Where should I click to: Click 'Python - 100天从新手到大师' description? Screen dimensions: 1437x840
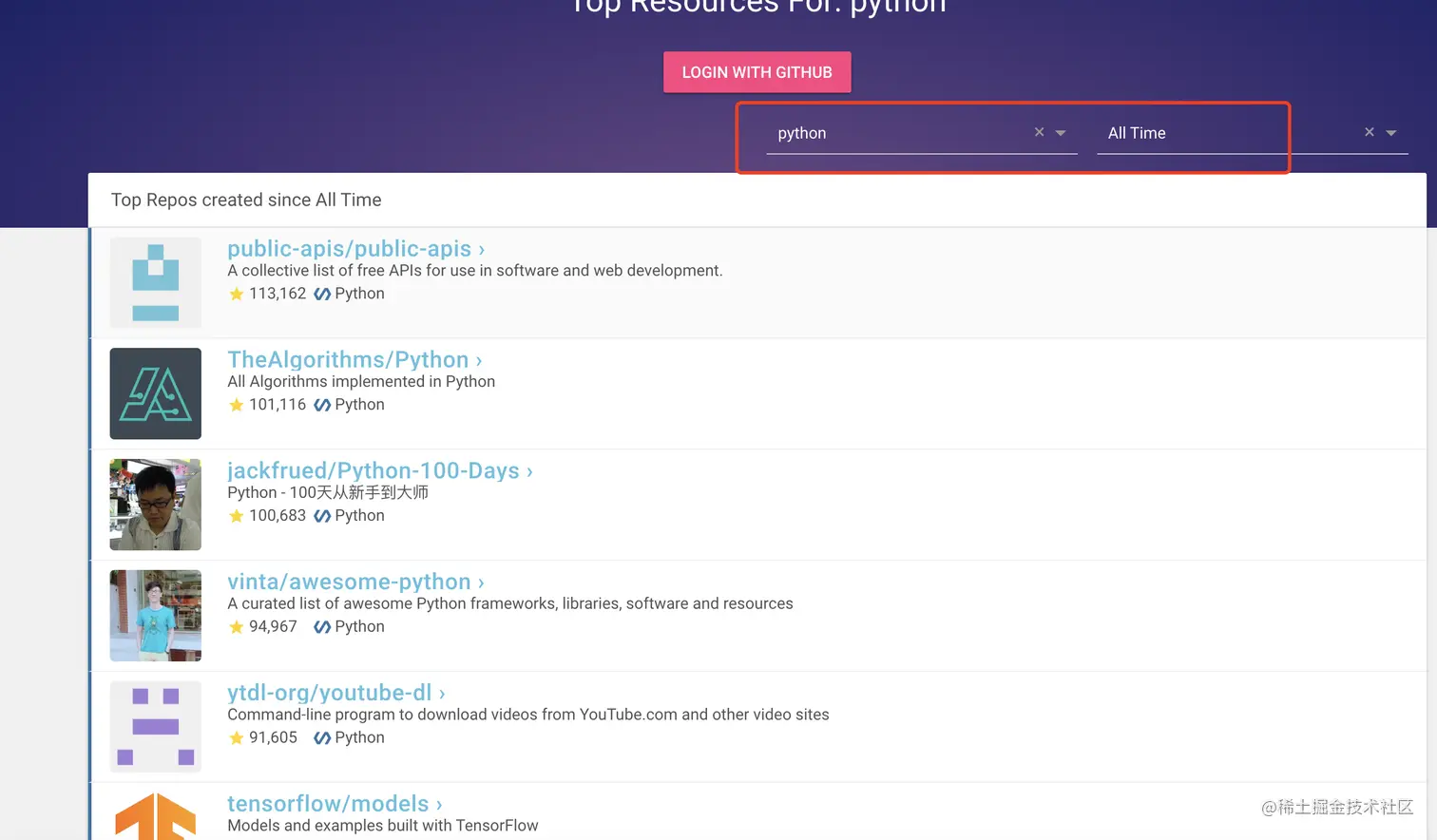tap(328, 492)
